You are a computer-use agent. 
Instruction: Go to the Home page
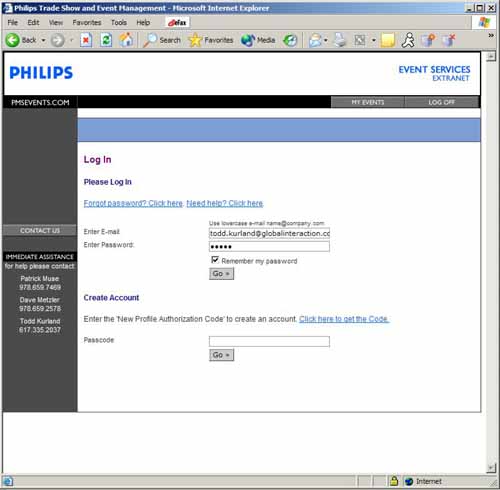126,40
